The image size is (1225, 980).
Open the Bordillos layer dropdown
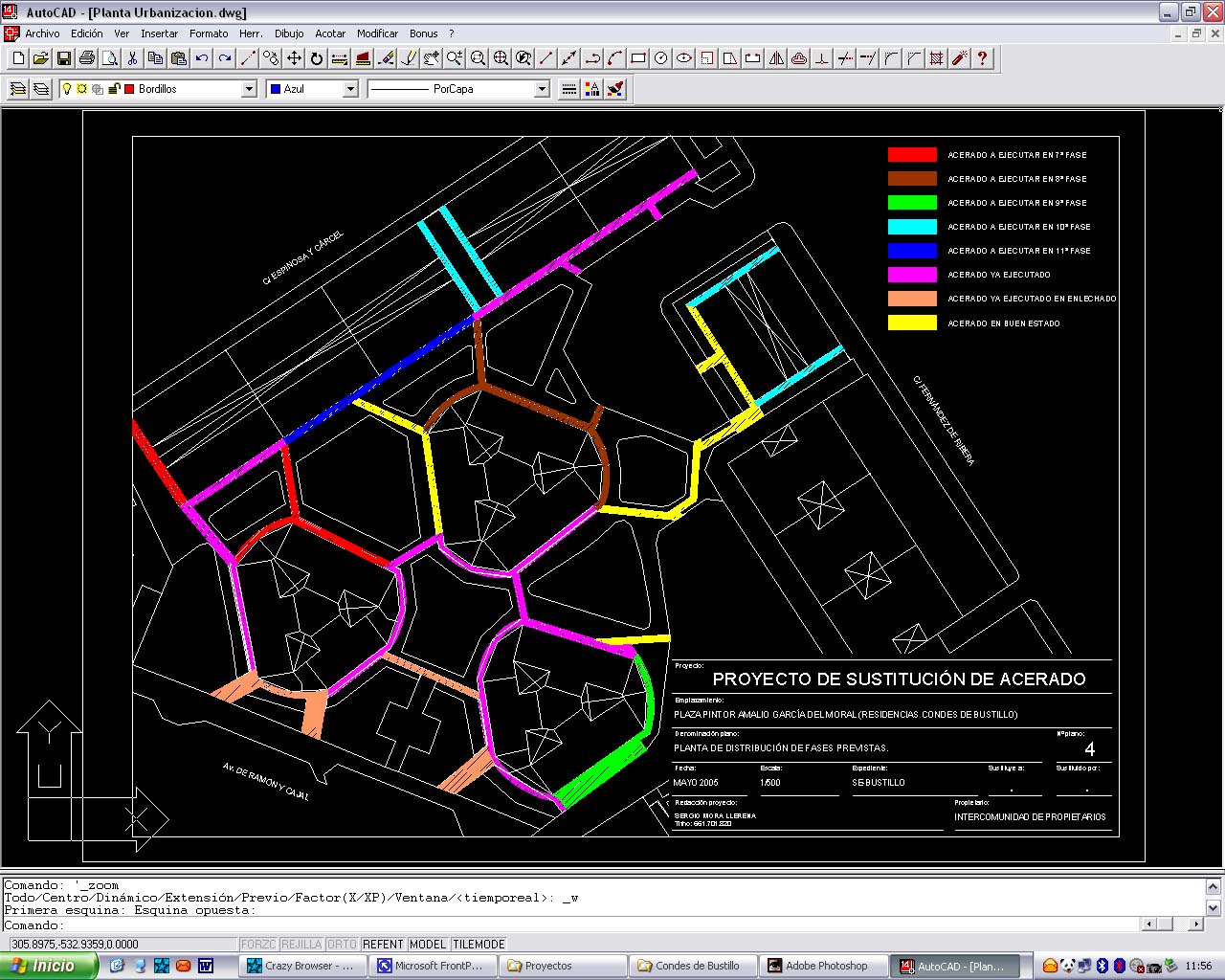tap(249, 89)
